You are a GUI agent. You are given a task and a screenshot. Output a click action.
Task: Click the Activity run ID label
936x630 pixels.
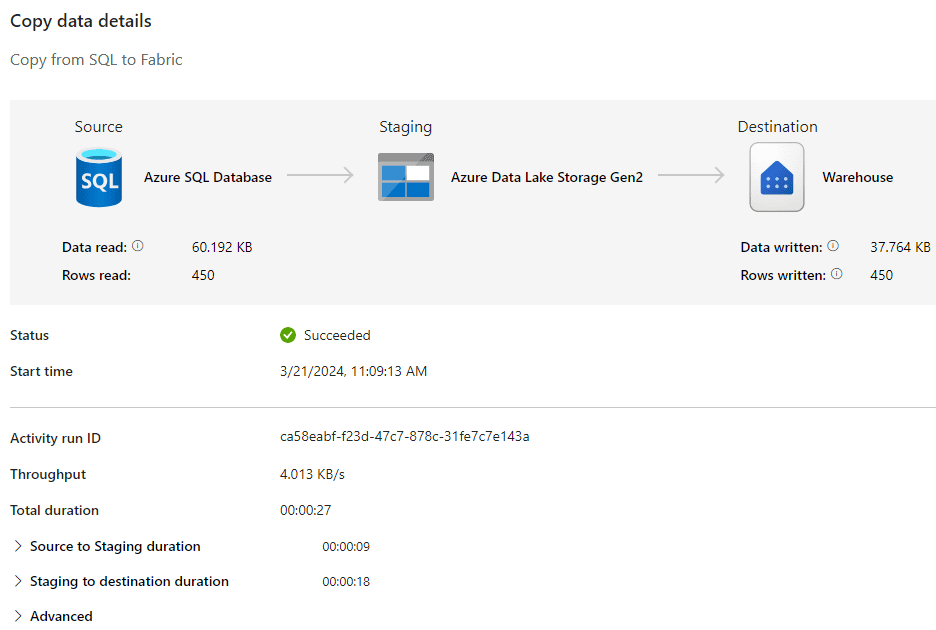(x=55, y=438)
